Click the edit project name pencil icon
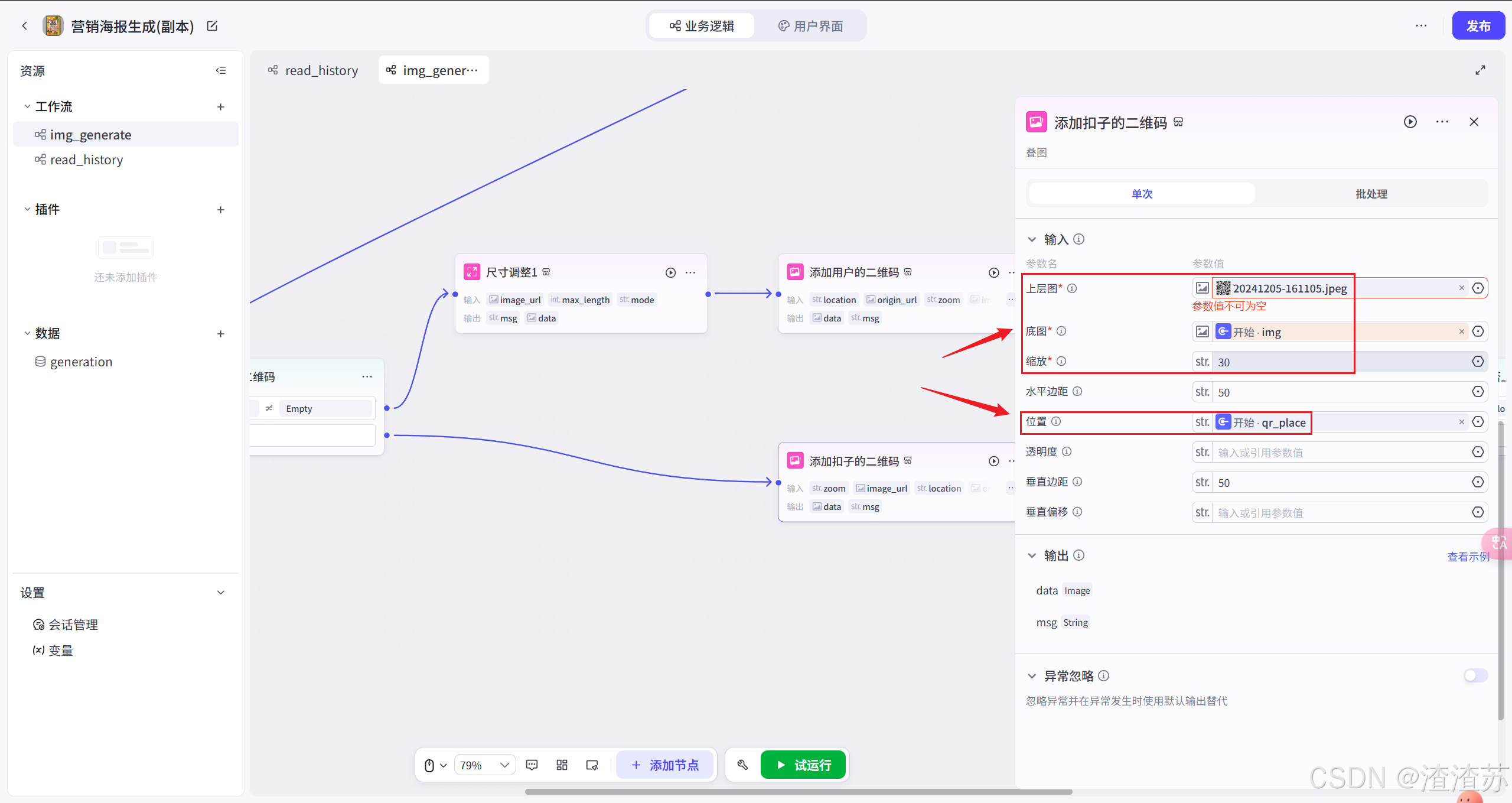This screenshot has height=803, width=1512. [212, 26]
